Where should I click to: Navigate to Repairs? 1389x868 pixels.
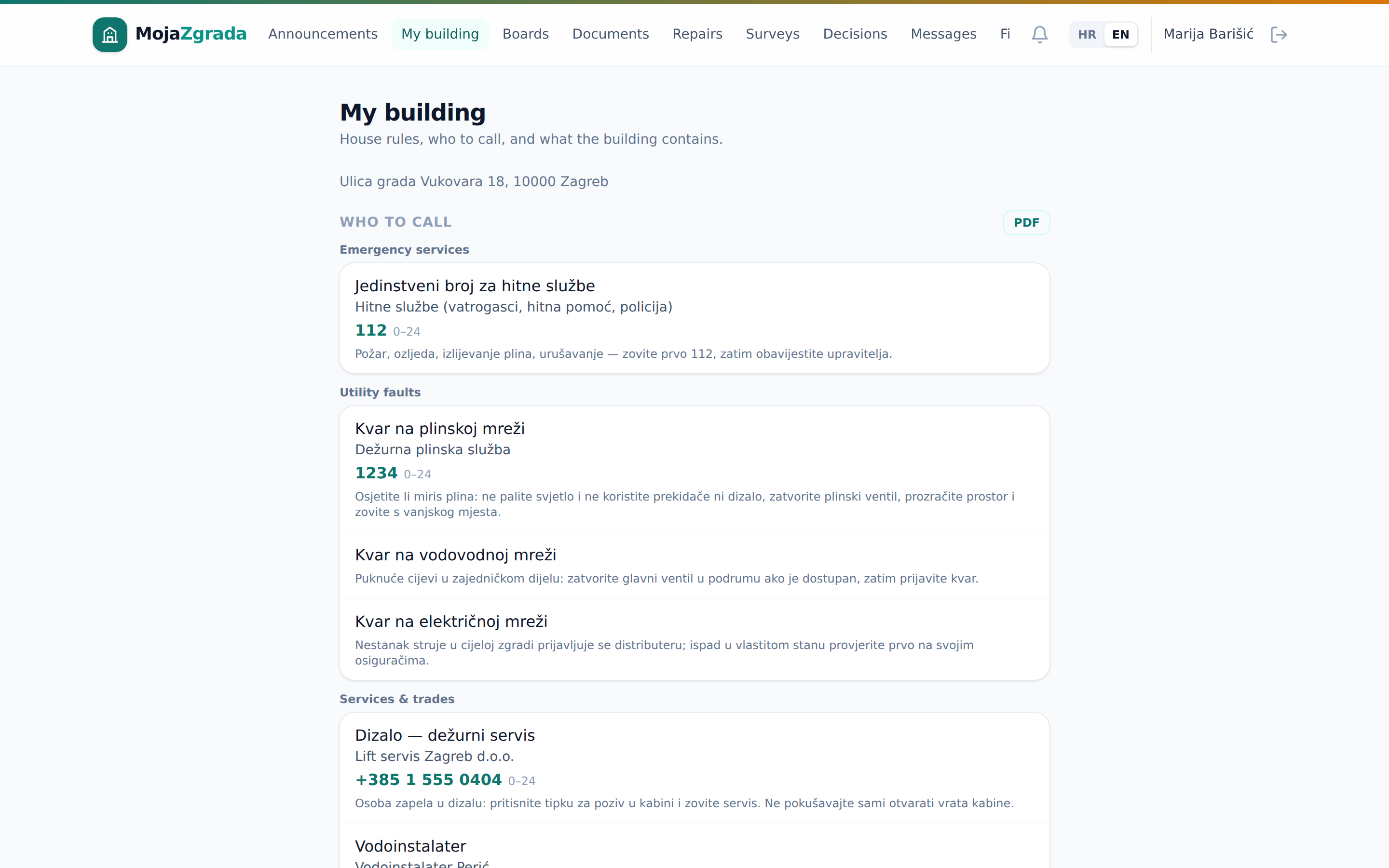pos(697,34)
